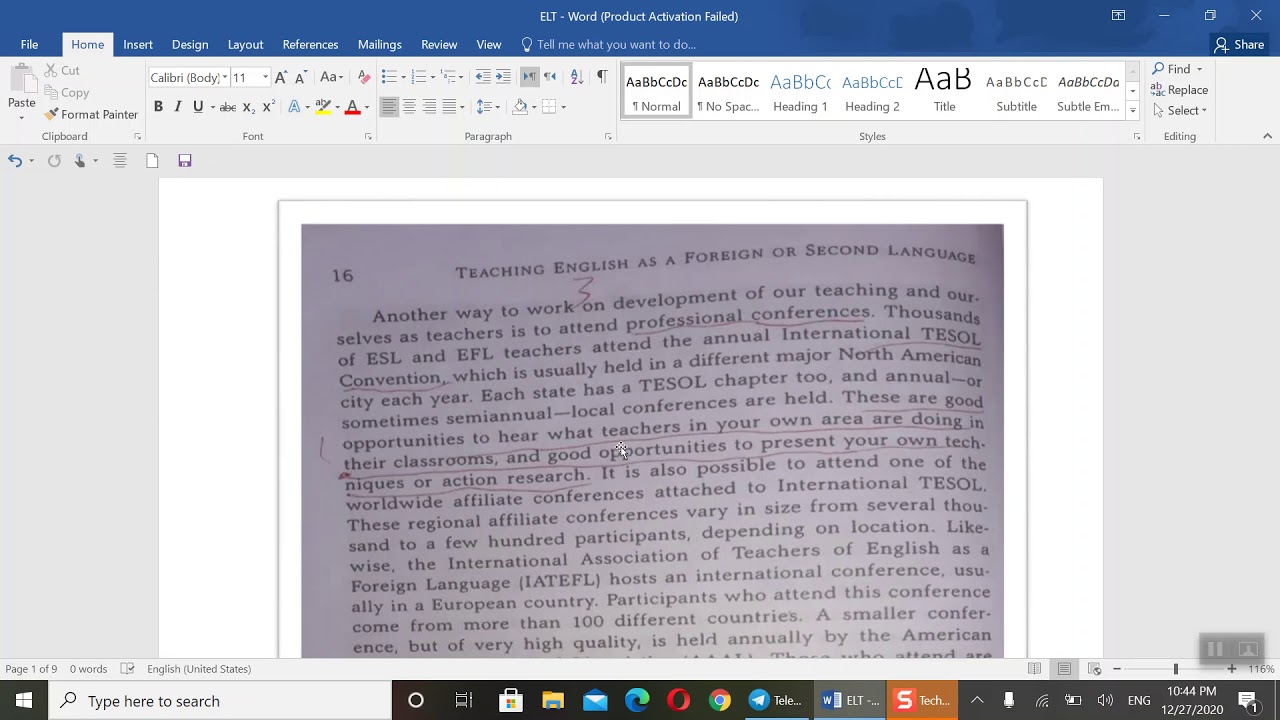Toggle Underline formatting
Viewport: 1280px width, 720px height.
198,107
